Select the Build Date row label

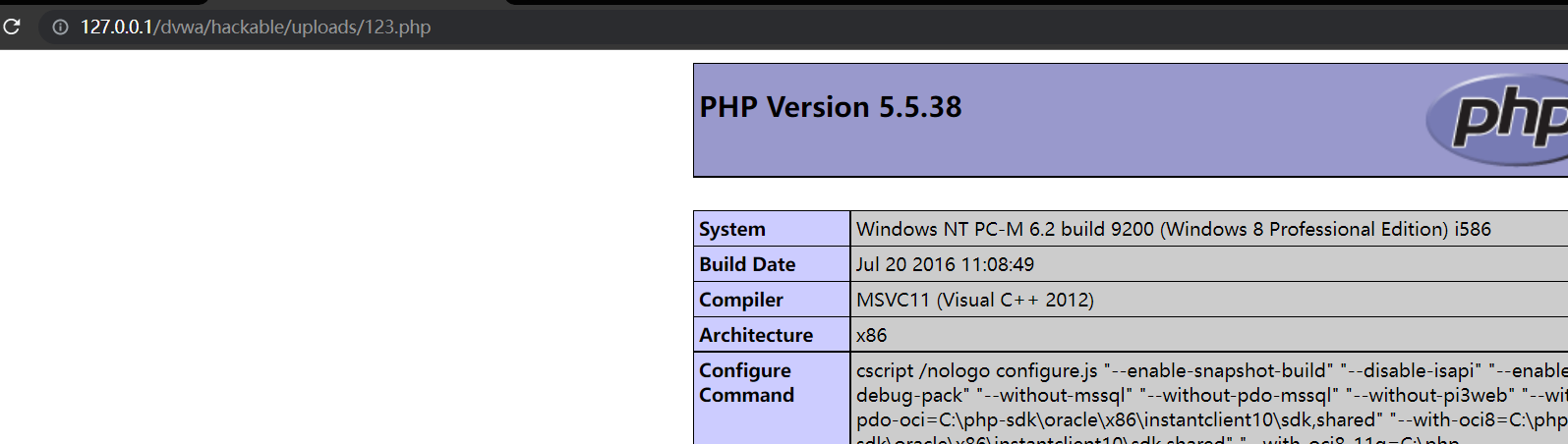click(x=747, y=264)
